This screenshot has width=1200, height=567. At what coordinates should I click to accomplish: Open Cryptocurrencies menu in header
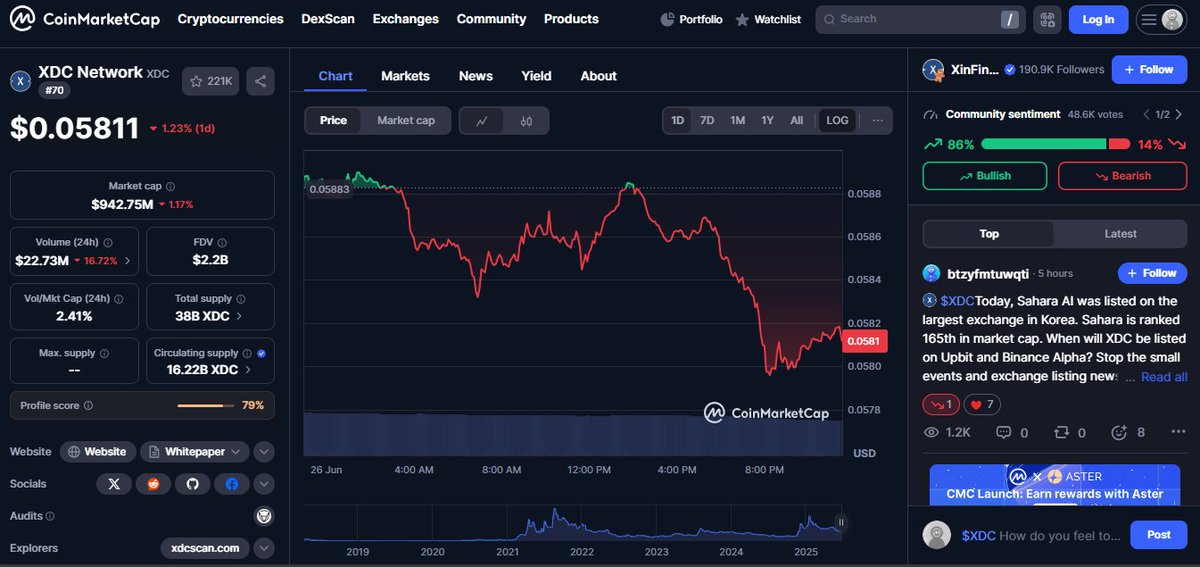(230, 19)
